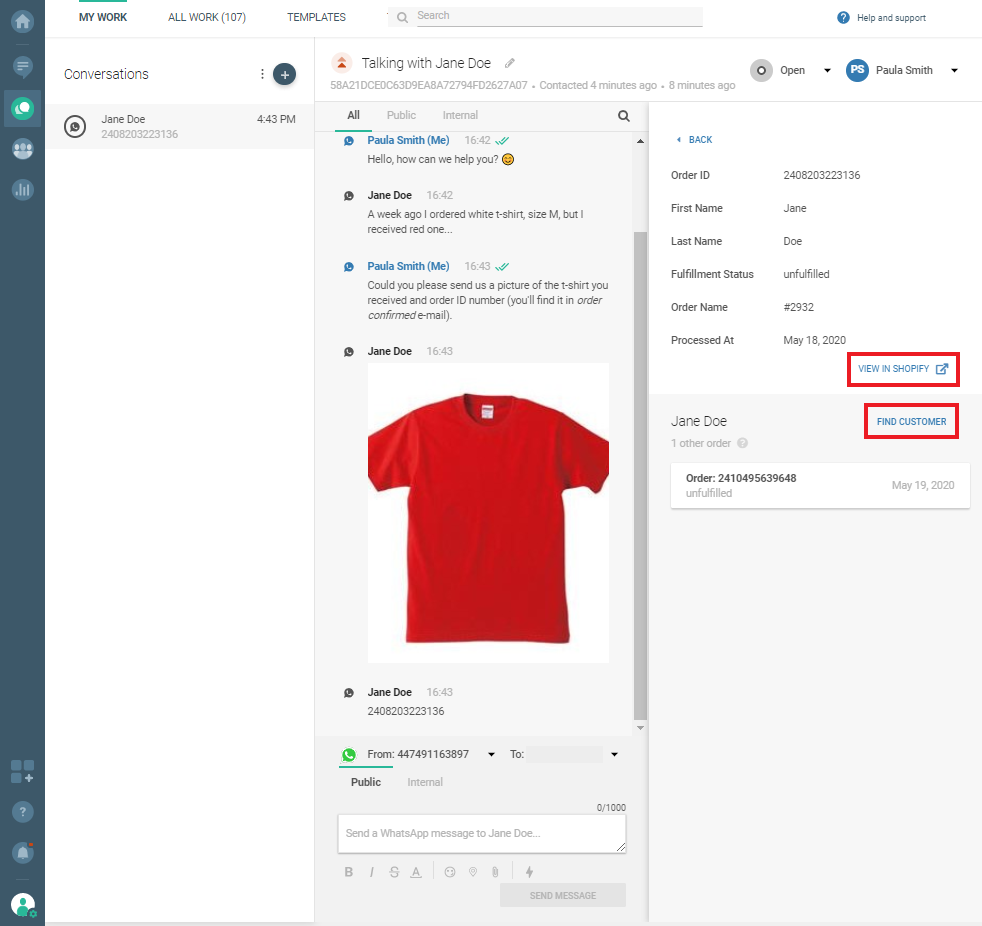Click the lightning bolt quick reply icon
The width and height of the screenshot is (982, 926).
click(x=529, y=872)
